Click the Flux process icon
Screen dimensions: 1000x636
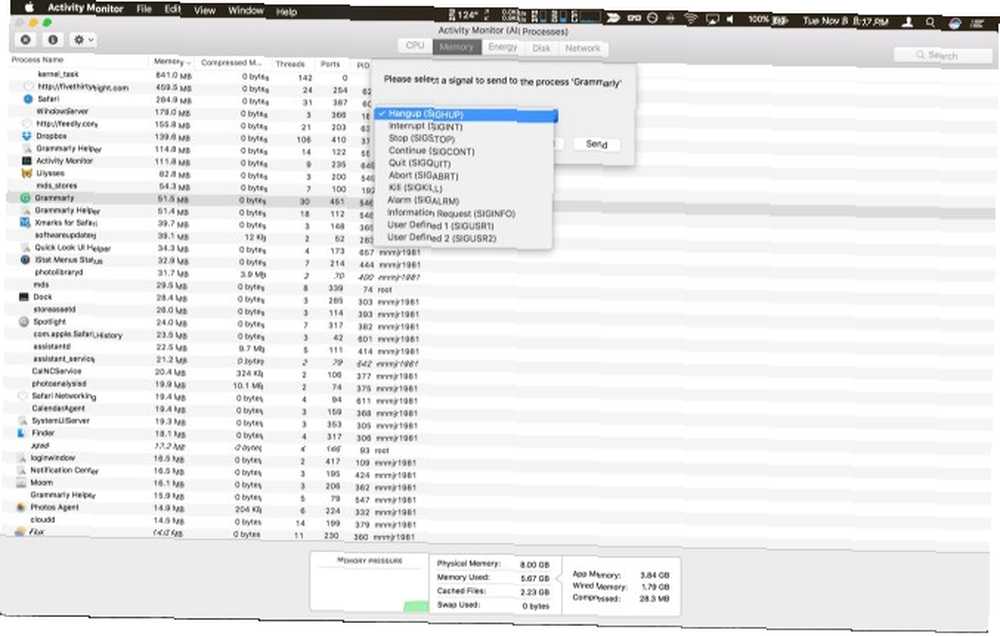pos(20,531)
